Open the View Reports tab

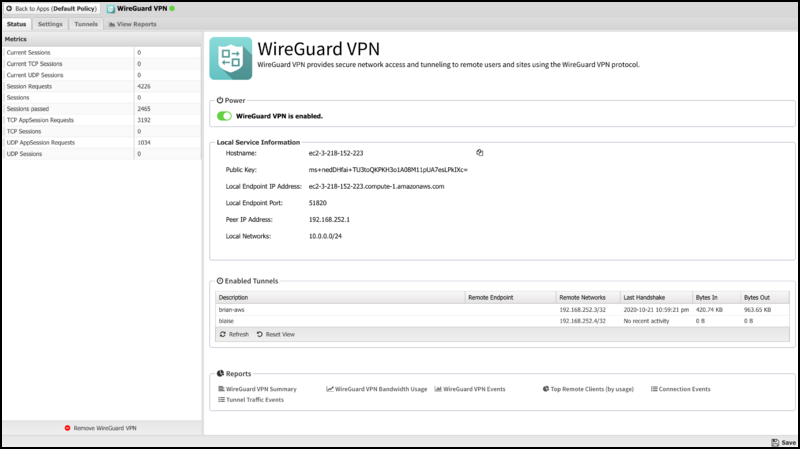pyautogui.click(x=133, y=24)
